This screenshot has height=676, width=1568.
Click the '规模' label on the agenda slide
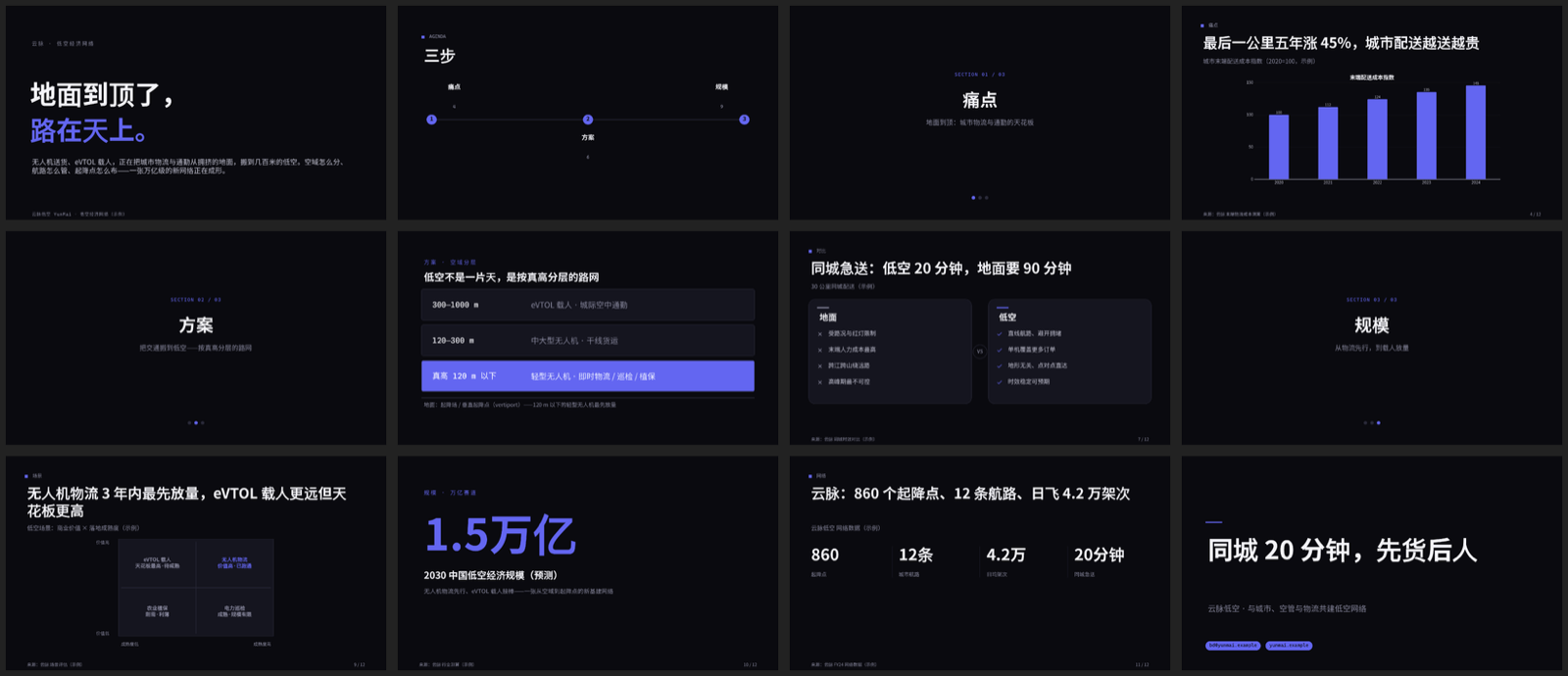(721, 87)
